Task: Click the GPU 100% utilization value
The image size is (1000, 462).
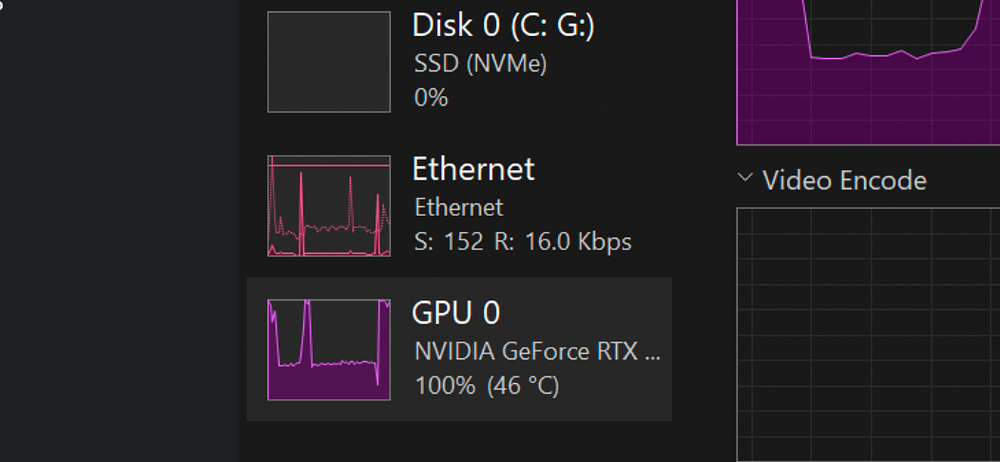Action: [445, 386]
